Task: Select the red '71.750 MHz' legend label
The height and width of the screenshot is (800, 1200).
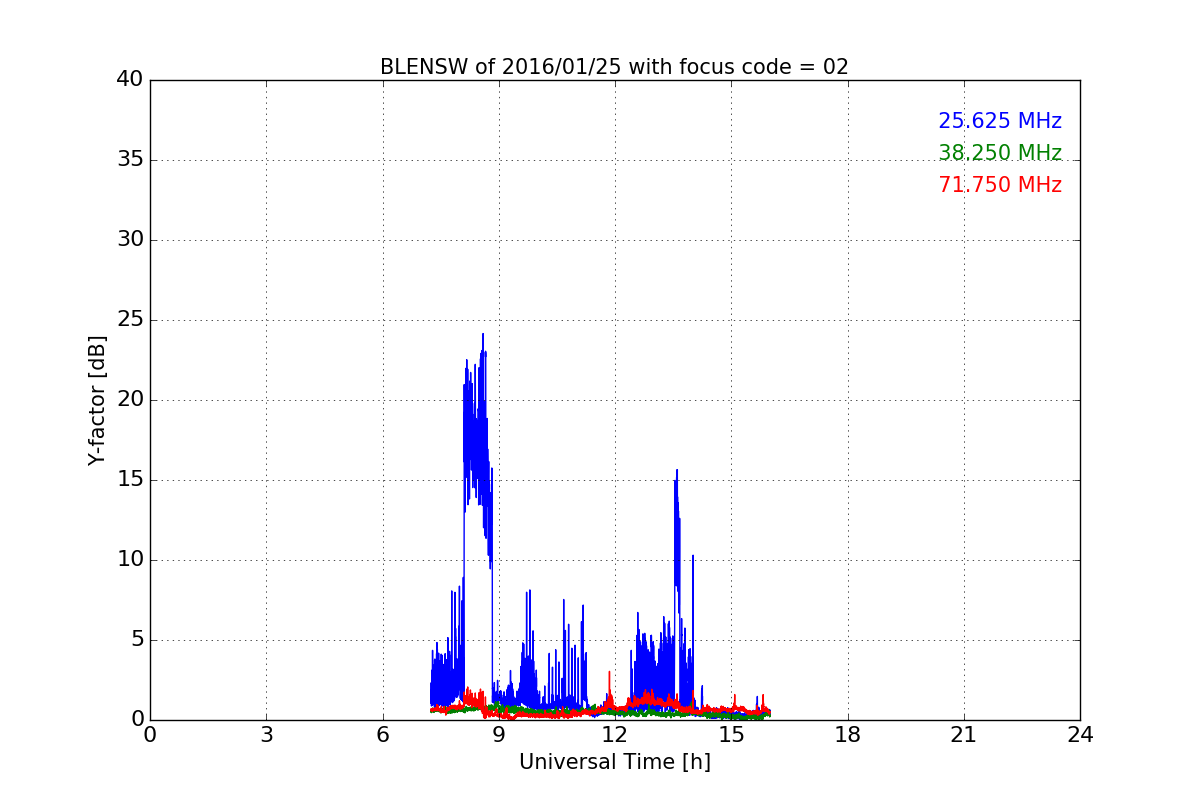Action: (1000, 185)
